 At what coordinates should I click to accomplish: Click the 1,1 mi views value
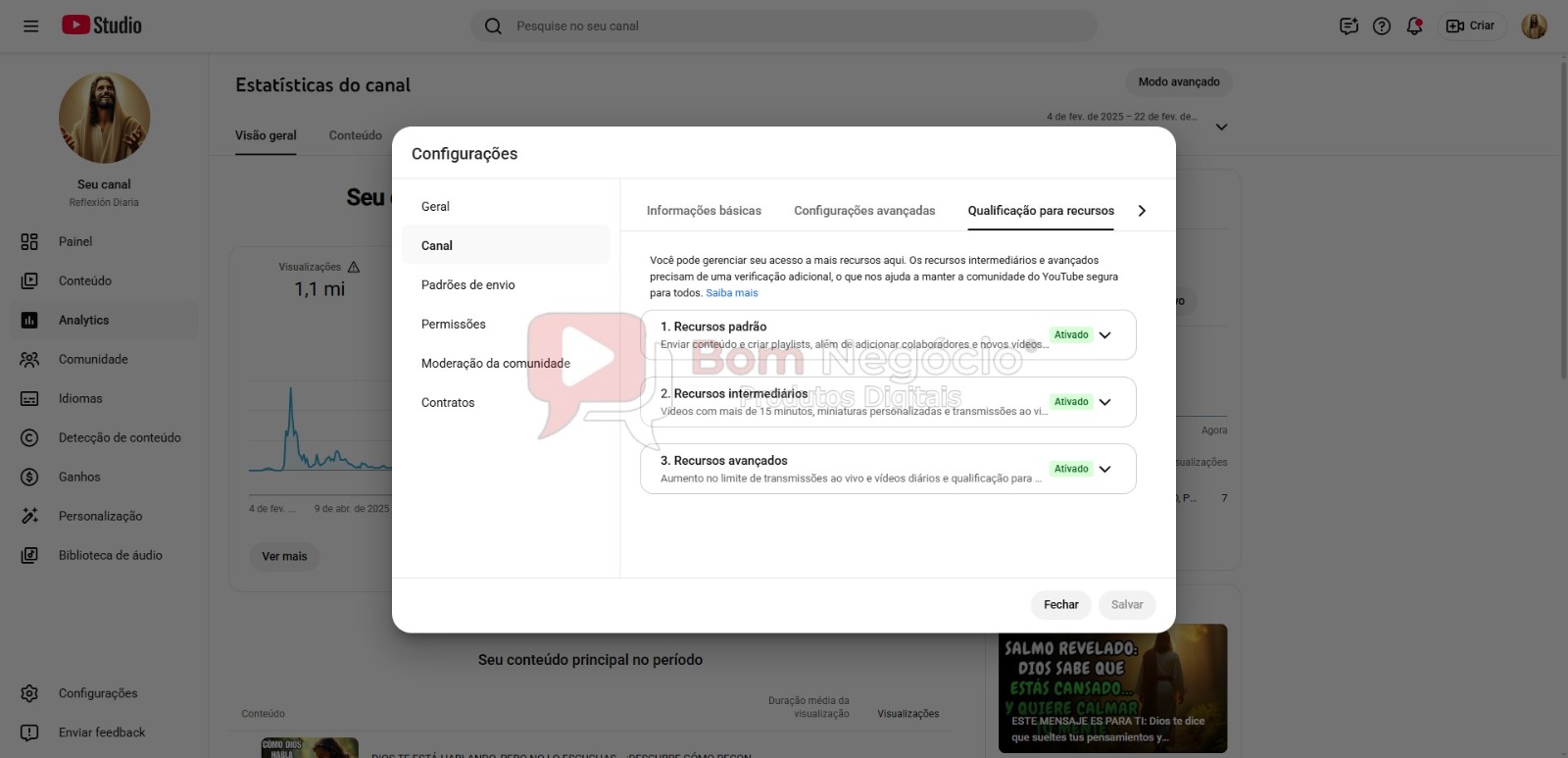click(319, 289)
